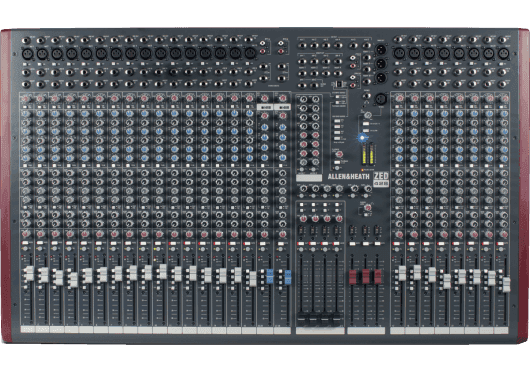This screenshot has height=371, width=530.
Task: Toggle the first channel's mute button
Action: (x=25, y=243)
